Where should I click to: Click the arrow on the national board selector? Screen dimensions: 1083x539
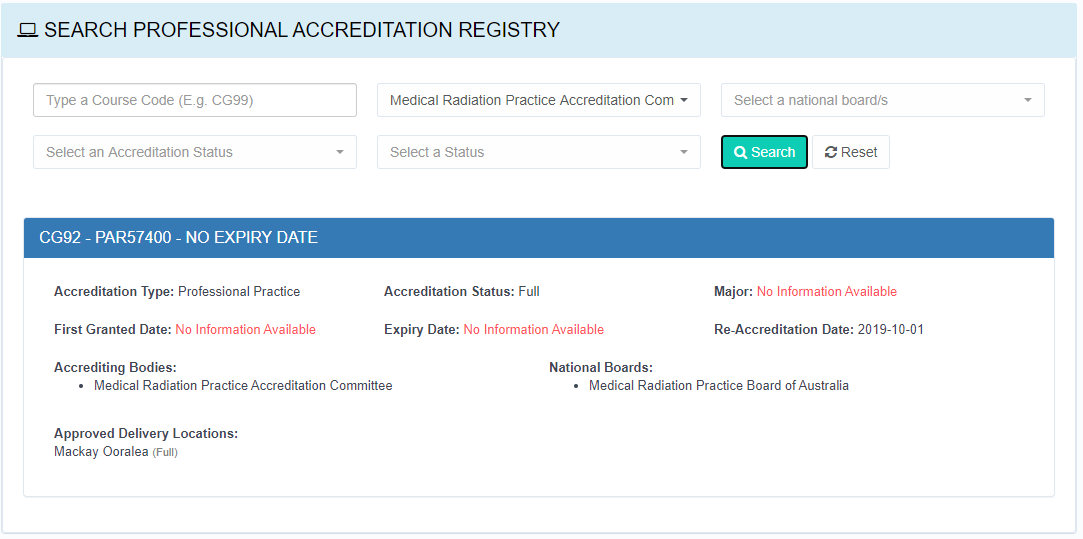point(1028,101)
